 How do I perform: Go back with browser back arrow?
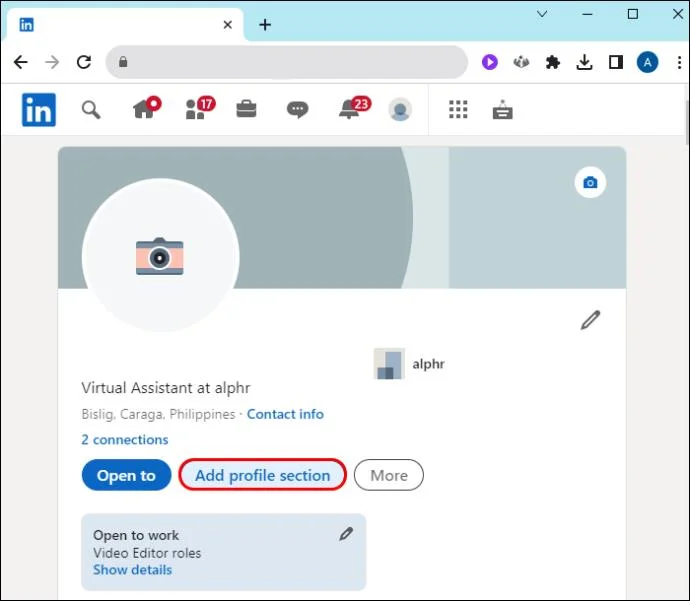pos(20,62)
